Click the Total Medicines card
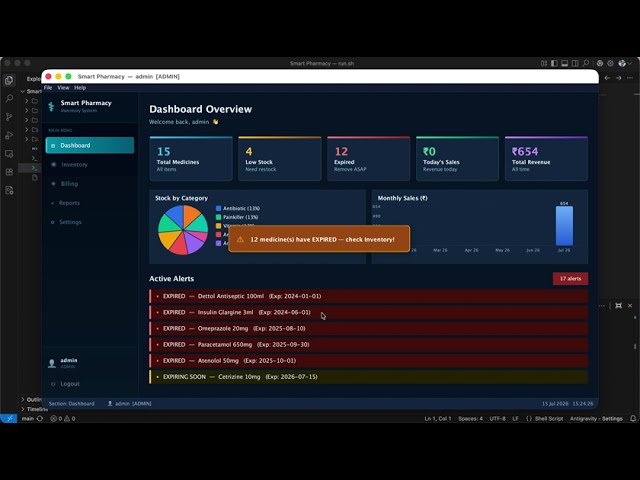 (x=191, y=159)
